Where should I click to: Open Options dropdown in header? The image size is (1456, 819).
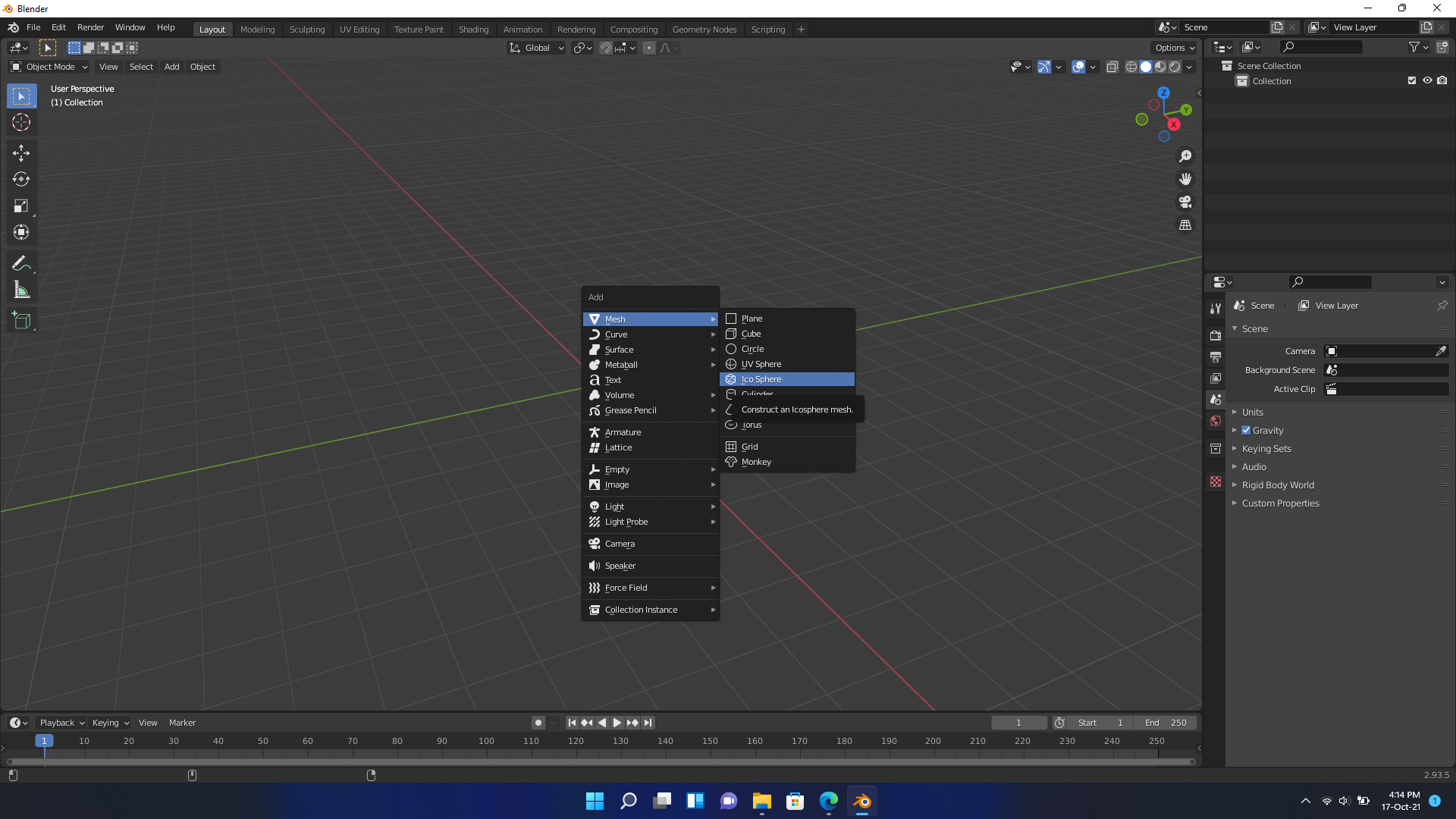tap(1174, 48)
